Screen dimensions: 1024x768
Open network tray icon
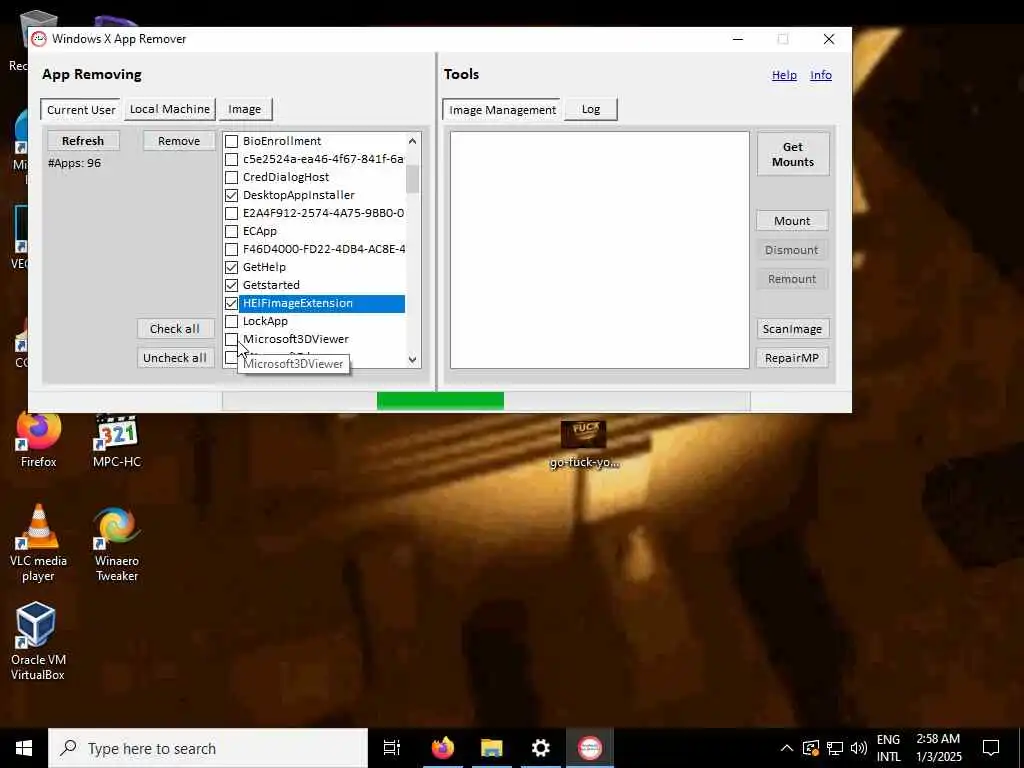(835, 748)
